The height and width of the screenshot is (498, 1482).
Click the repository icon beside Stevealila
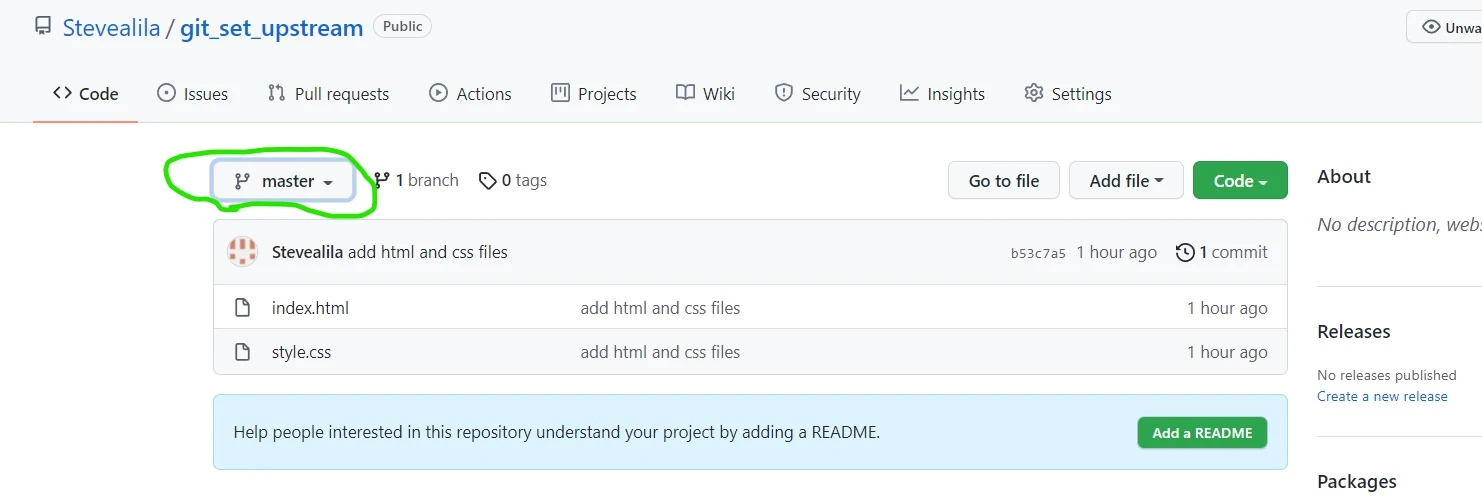pos(42,27)
